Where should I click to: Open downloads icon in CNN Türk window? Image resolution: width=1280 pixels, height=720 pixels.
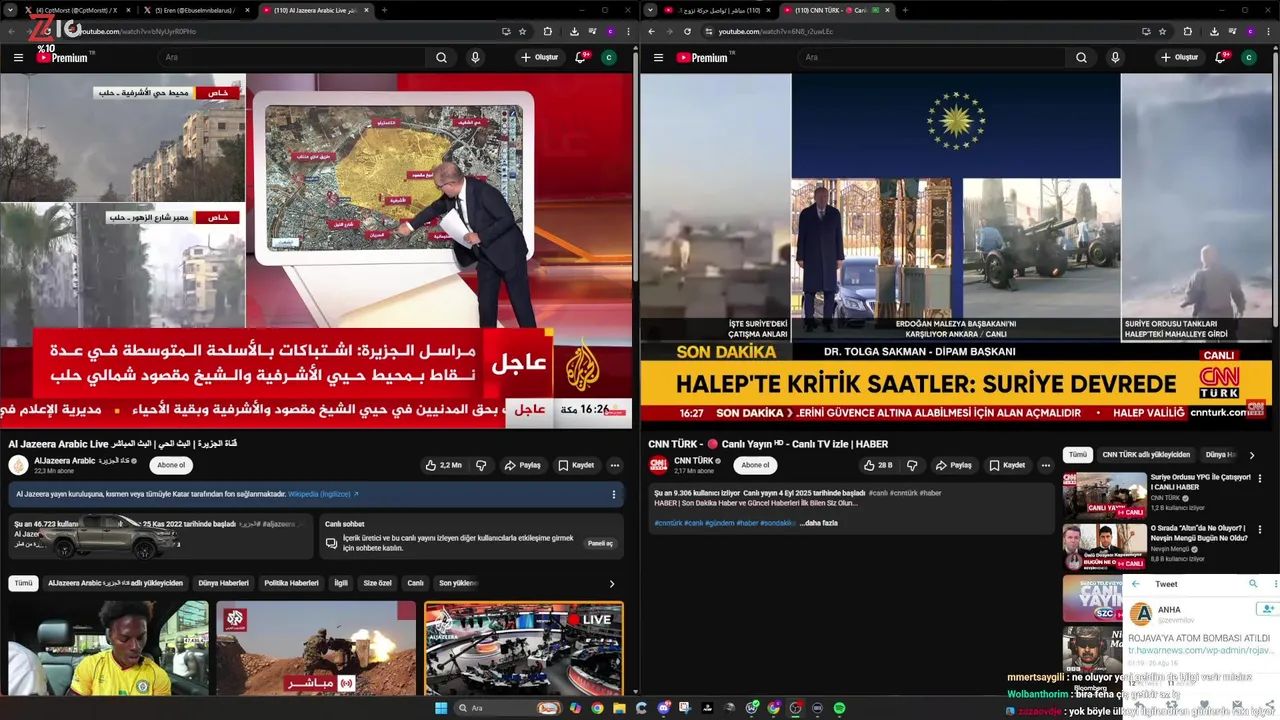pos(1214,31)
